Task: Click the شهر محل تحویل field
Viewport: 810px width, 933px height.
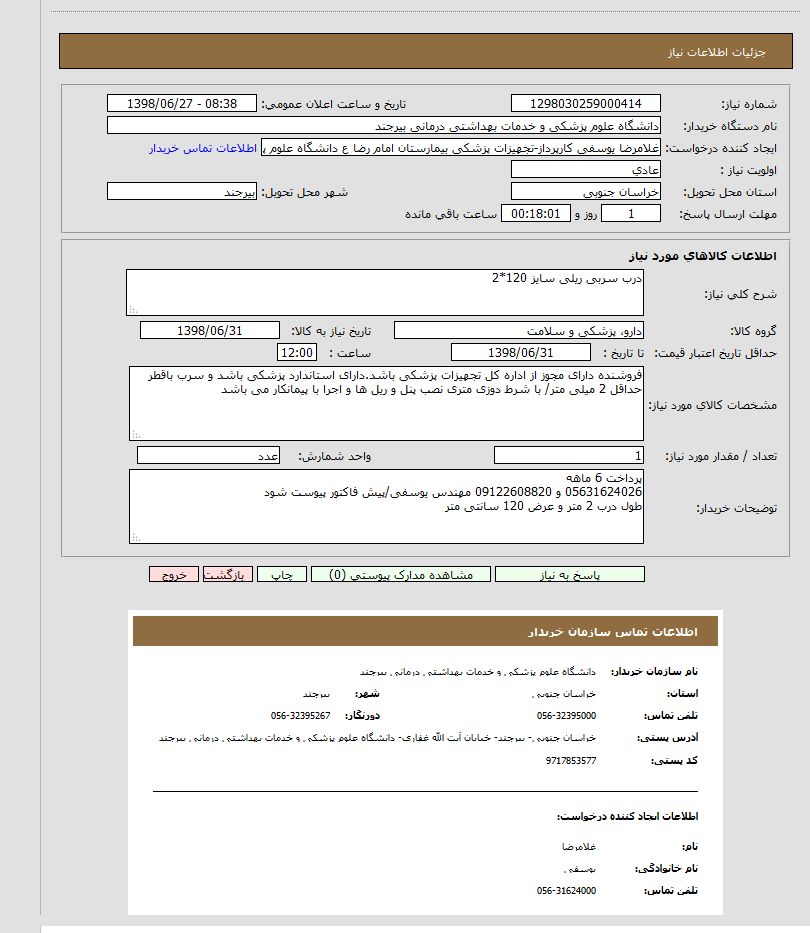Action: (181, 192)
